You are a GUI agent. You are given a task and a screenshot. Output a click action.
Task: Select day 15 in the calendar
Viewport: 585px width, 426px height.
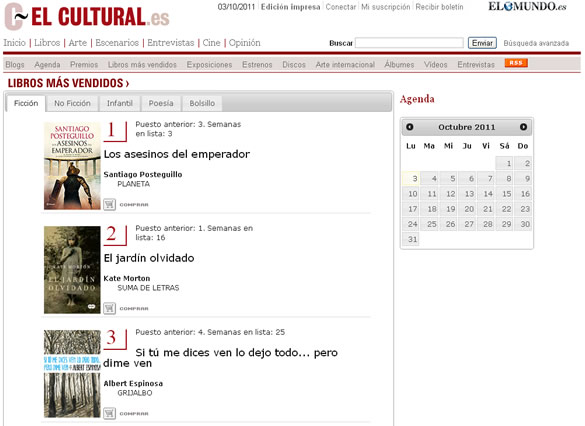[x=504, y=194]
